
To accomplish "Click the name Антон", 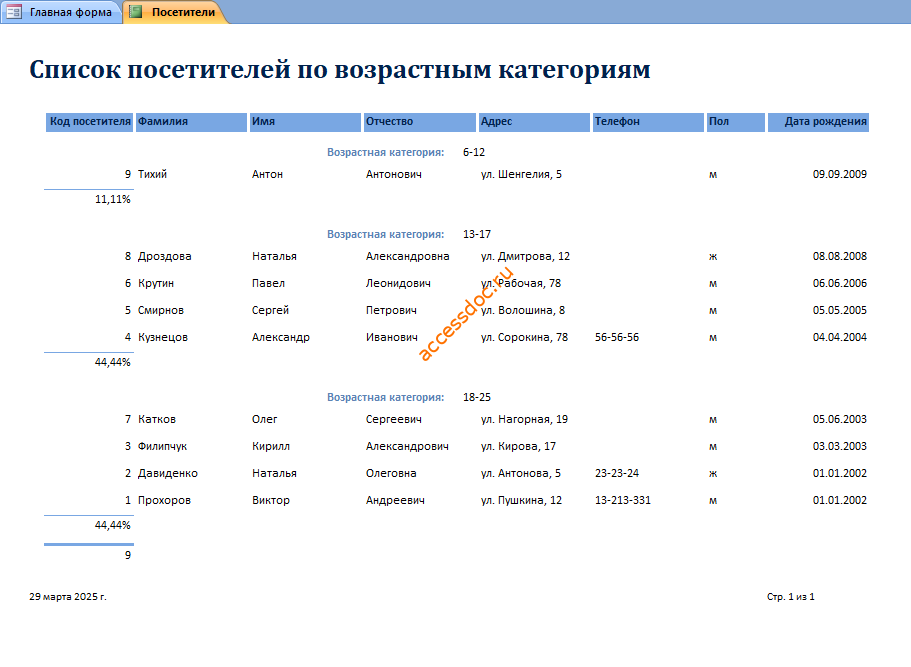I will point(267,174).
